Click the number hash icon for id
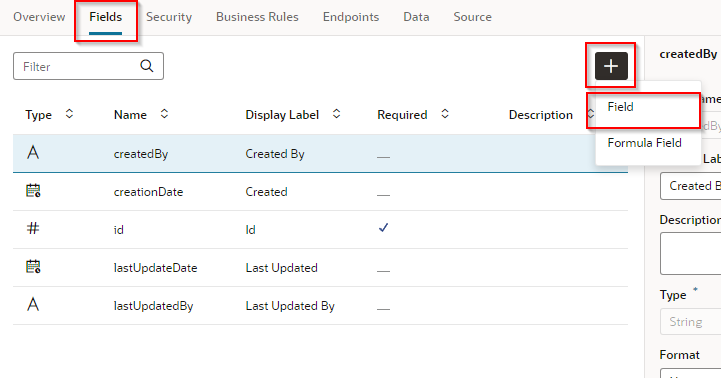 tap(33, 228)
